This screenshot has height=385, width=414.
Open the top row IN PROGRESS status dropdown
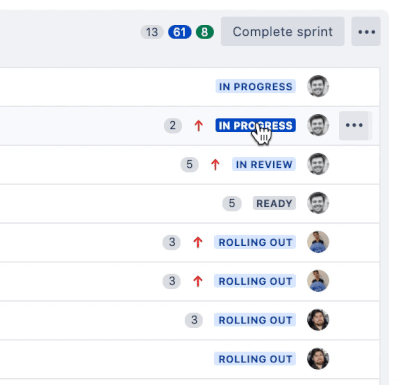point(256,86)
